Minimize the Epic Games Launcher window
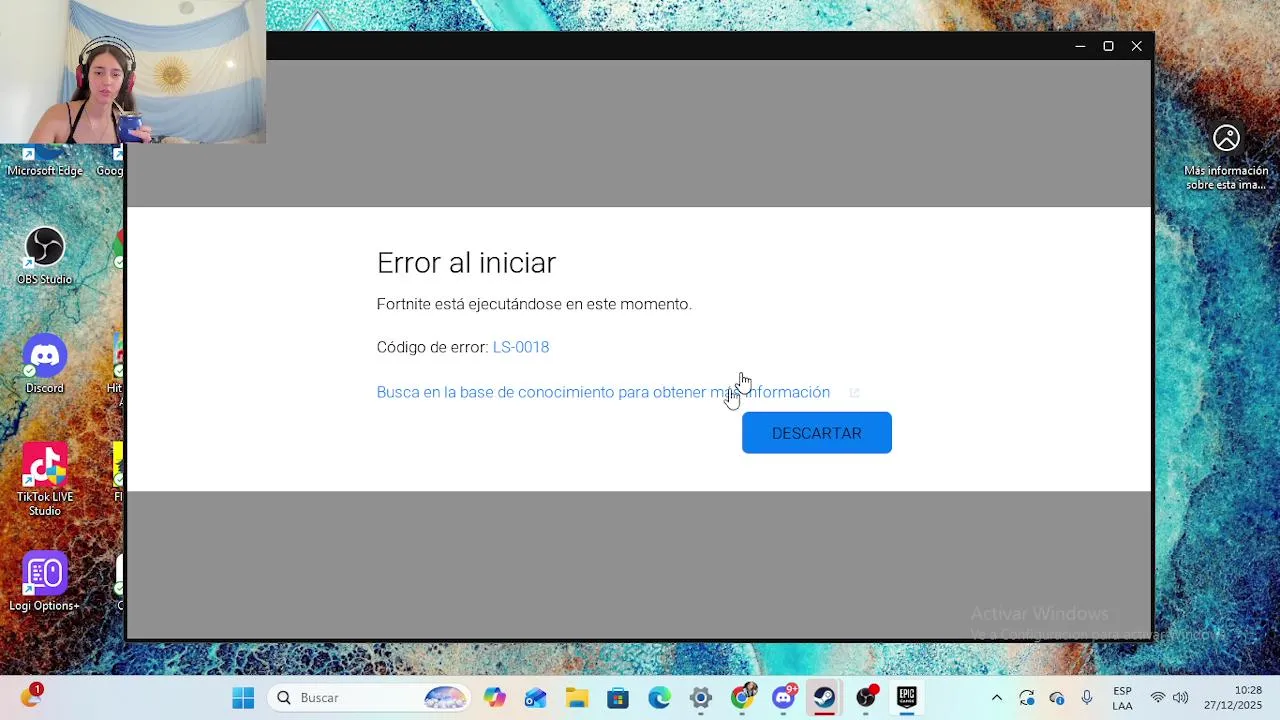1280x720 pixels. pyautogui.click(x=1080, y=46)
